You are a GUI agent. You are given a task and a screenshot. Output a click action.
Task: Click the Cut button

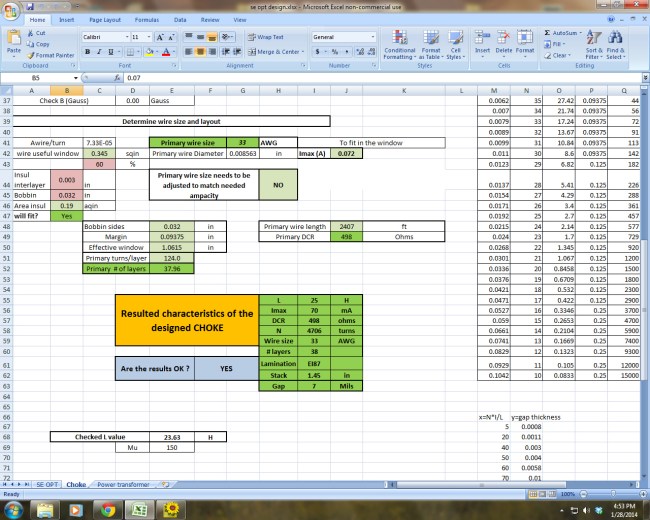click(x=39, y=33)
